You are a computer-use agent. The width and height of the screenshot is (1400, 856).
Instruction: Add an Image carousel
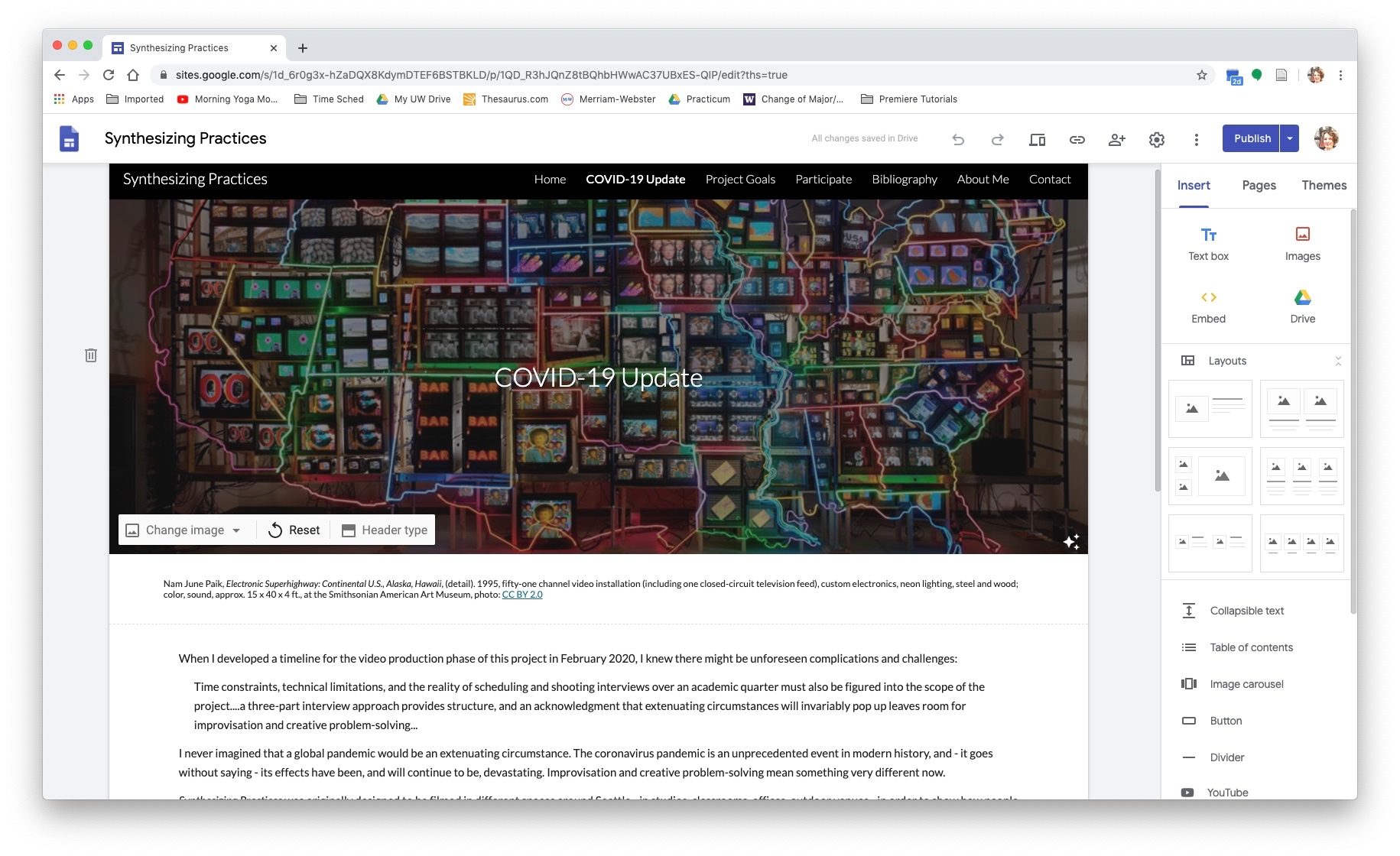1246,683
